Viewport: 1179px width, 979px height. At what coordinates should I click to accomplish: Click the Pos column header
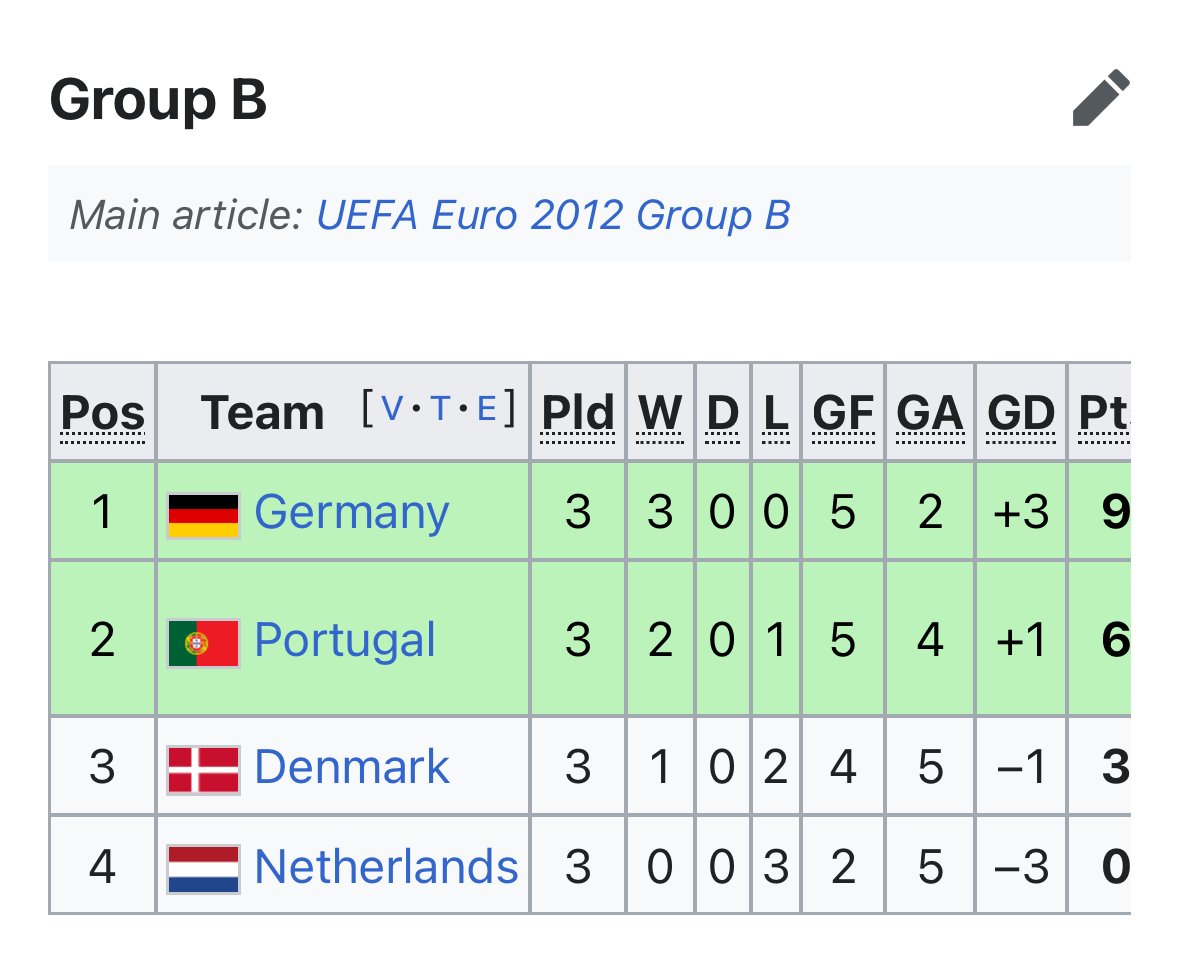[103, 413]
